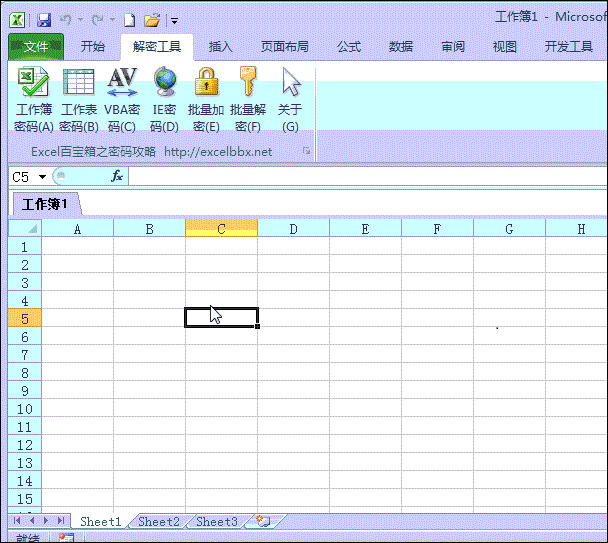
Task: Click the macro record status bar icon
Action: (66, 538)
